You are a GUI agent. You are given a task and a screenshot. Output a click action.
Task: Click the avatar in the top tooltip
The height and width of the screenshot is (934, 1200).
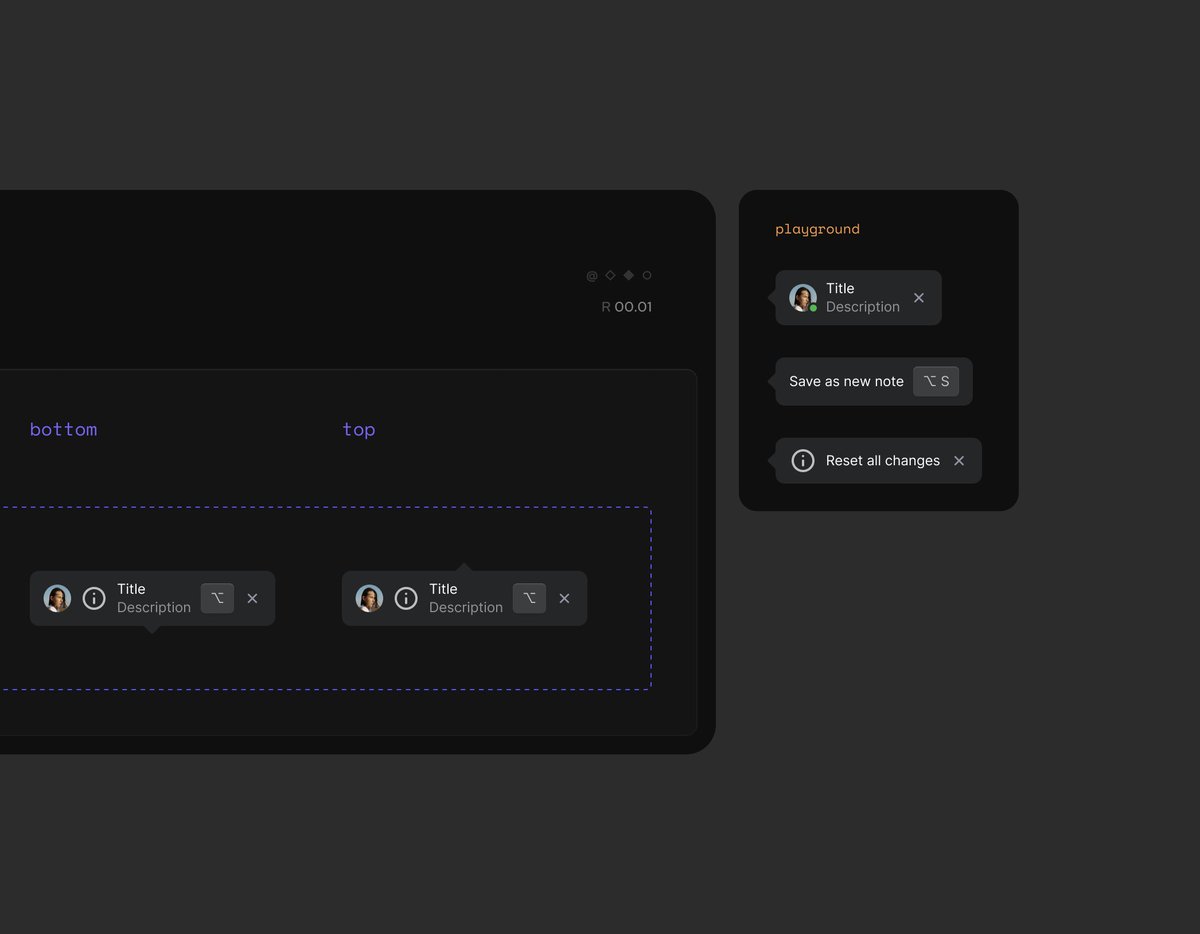[369, 598]
